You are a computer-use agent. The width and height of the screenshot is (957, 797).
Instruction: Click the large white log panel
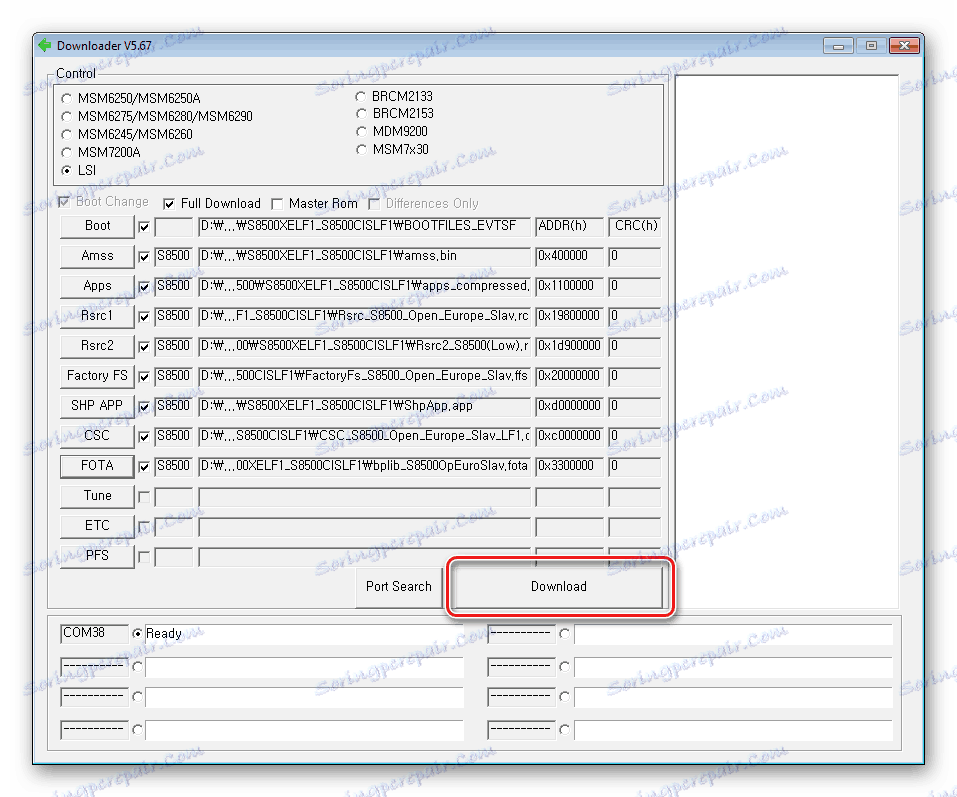click(x=786, y=341)
